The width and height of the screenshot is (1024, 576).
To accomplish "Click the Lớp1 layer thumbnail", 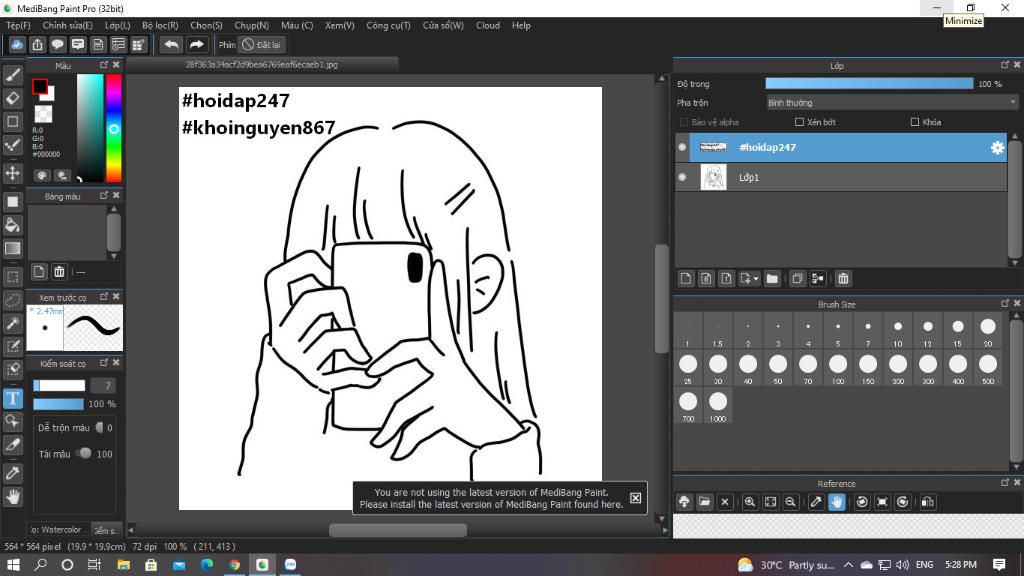I will [x=713, y=177].
